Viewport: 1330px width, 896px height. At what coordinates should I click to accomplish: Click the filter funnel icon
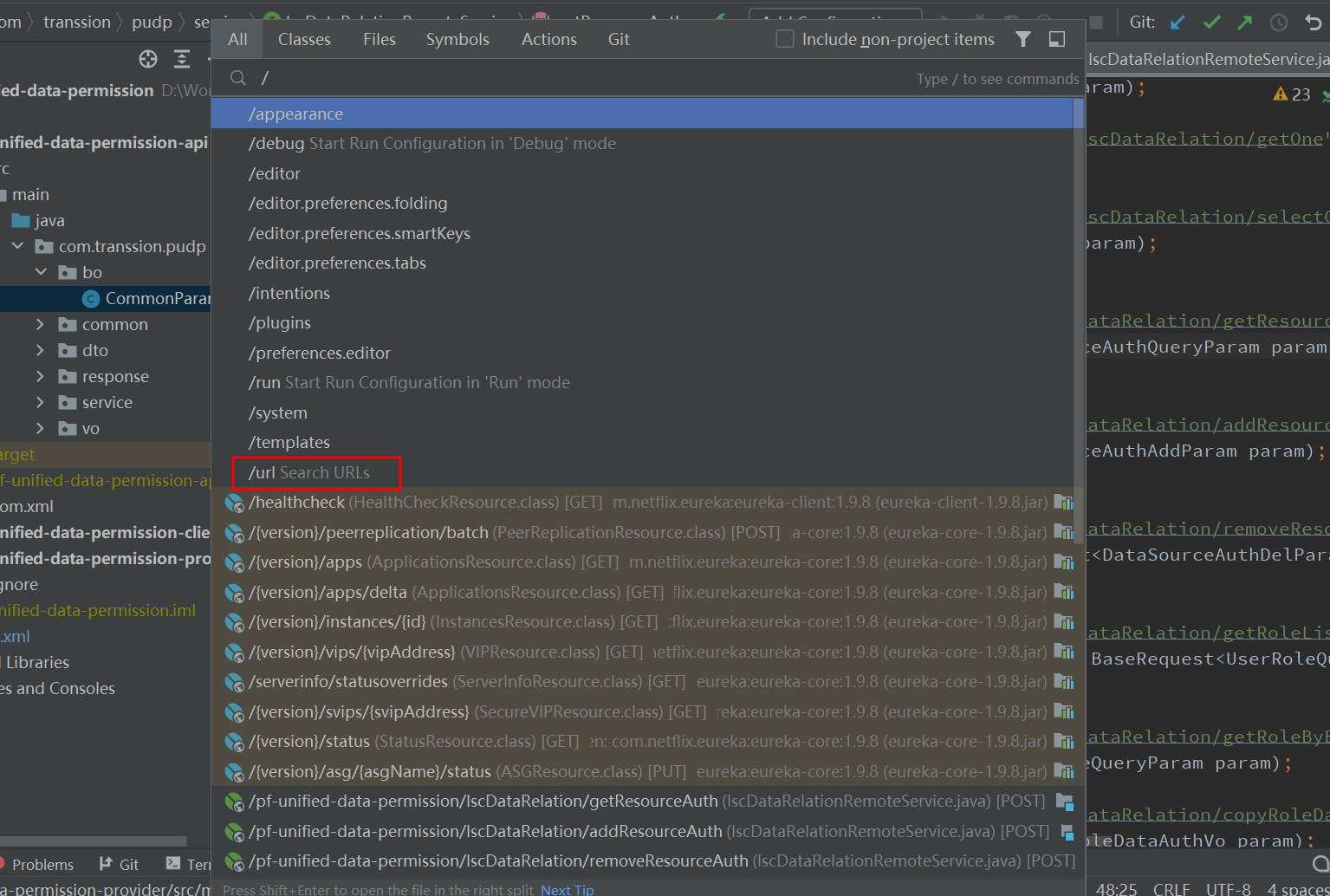[x=1023, y=39]
